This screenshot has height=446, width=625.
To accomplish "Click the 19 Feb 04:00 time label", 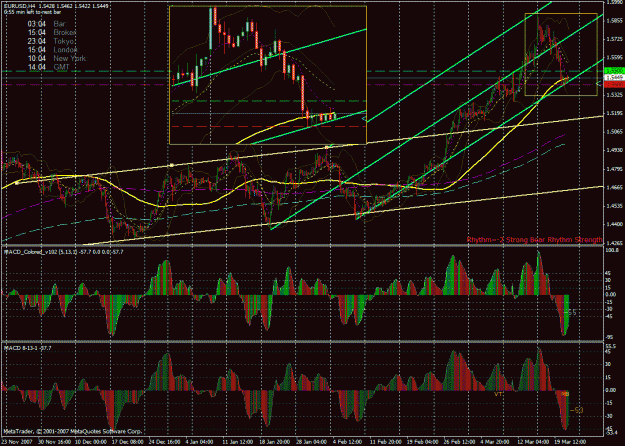I will [422, 442].
